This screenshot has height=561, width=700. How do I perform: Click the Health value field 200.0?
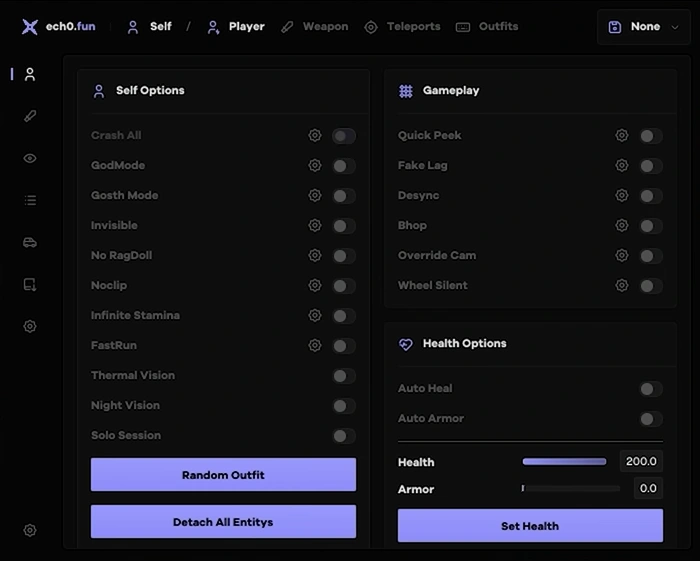click(641, 461)
